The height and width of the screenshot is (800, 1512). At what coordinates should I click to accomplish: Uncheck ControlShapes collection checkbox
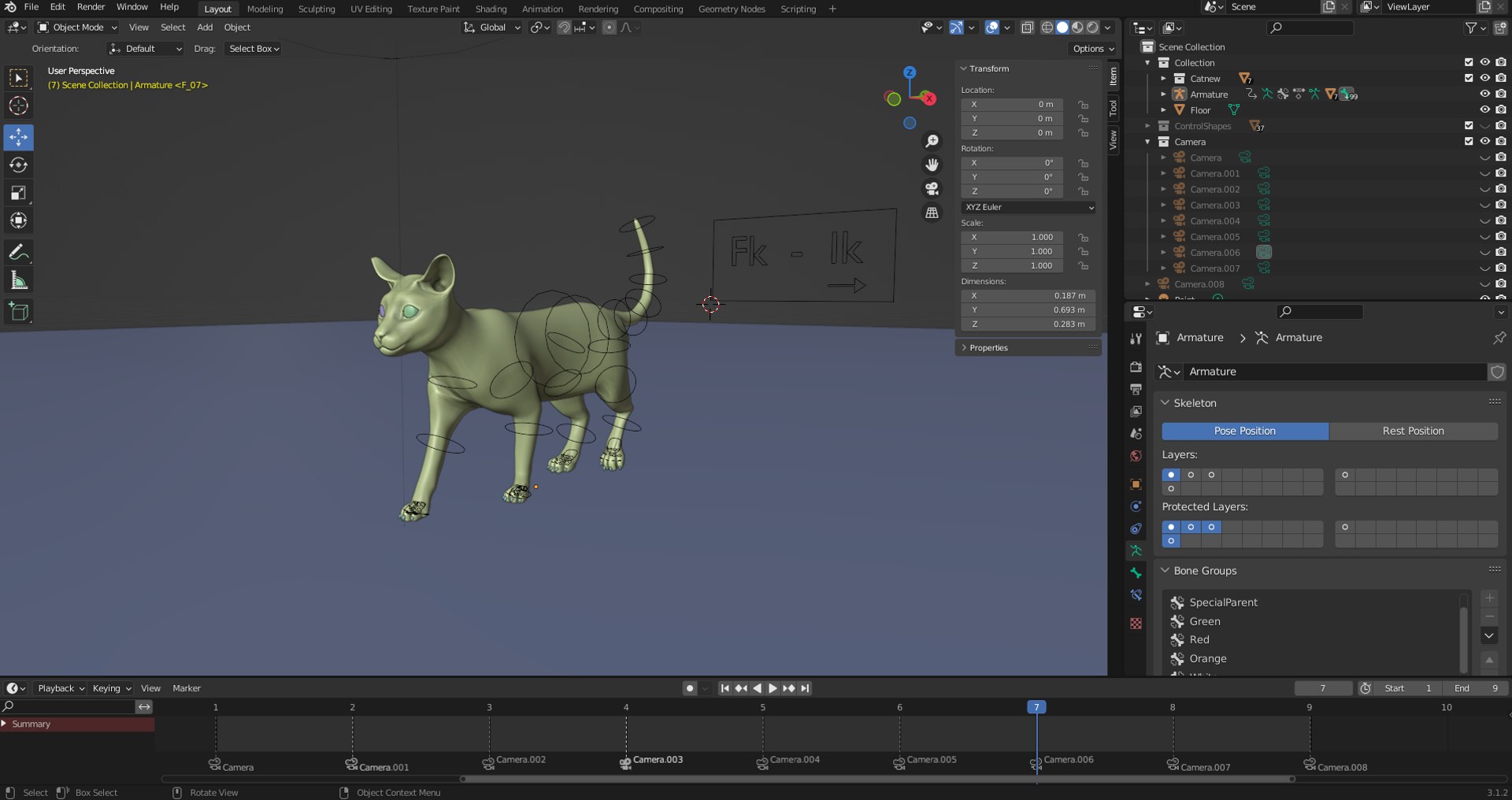pos(1469,125)
